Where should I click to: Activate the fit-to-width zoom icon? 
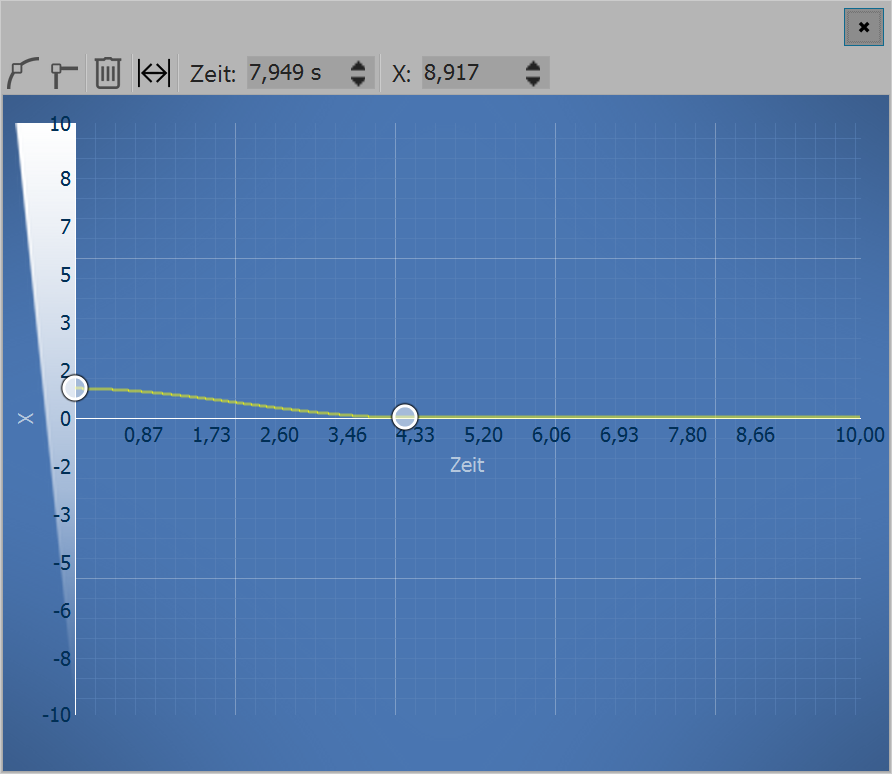point(153,72)
